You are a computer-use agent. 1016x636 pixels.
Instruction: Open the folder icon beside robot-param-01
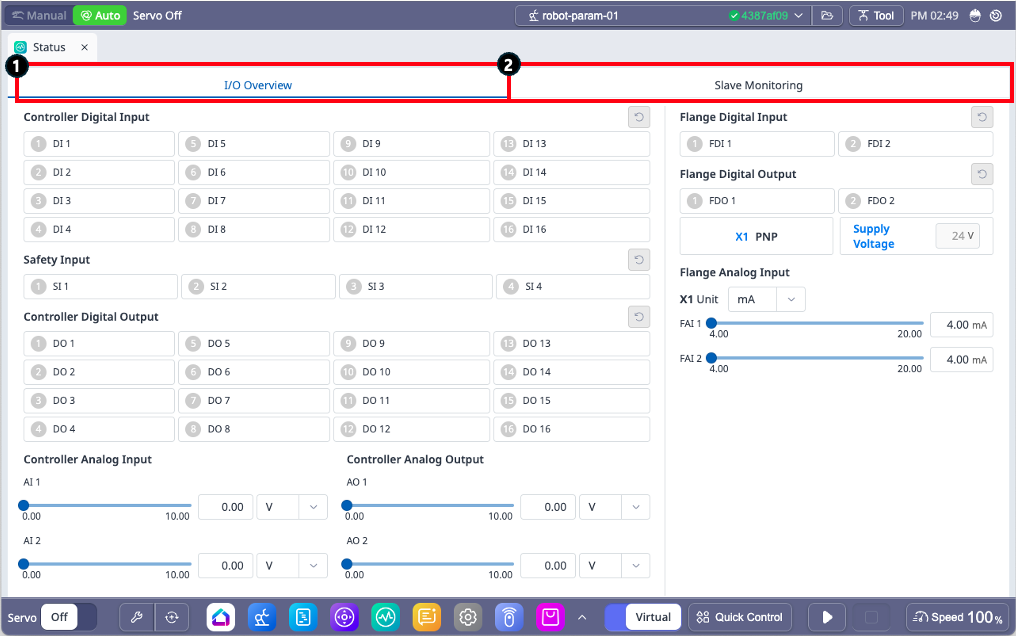point(826,16)
